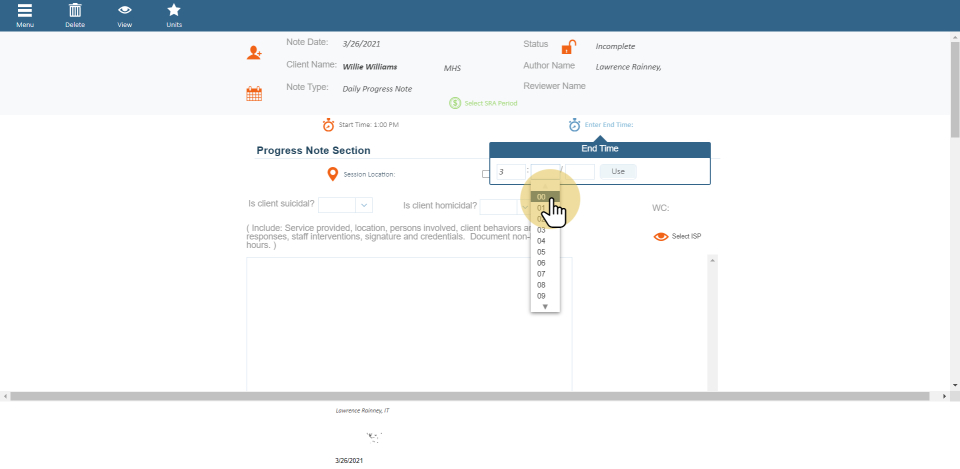
Task: Choose 09 from the minutes dropdown list
Action: tap(541, 296)
